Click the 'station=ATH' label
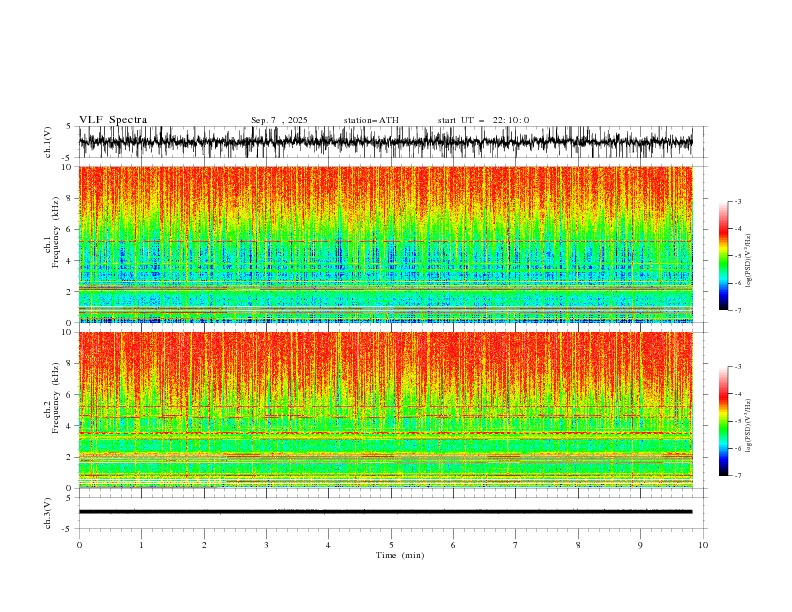The image size is (792, 612). [x=371, y=120]
